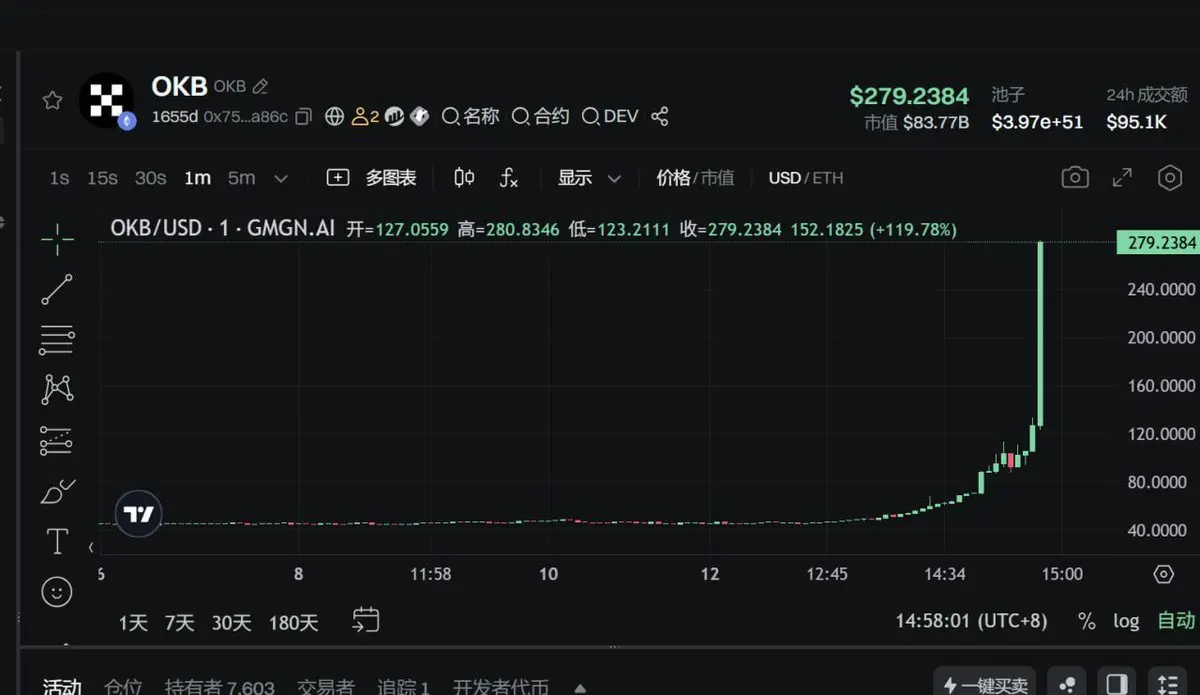
Task: Toggle 自动 auto scale
Action: (1176, 621)
